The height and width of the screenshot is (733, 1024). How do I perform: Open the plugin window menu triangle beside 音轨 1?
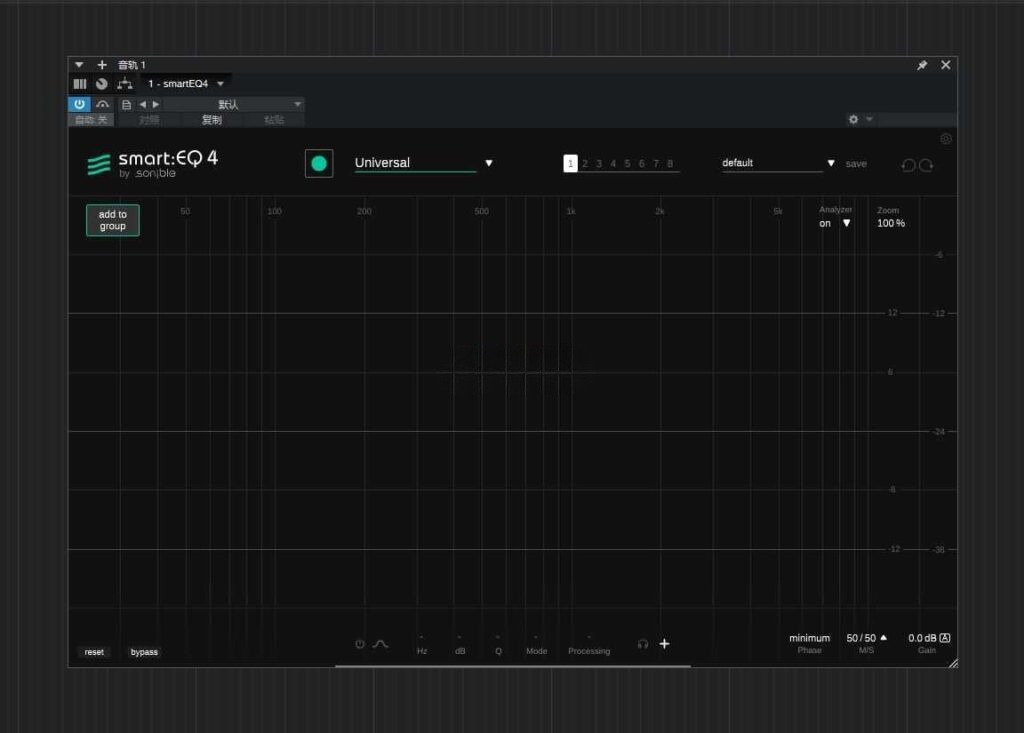click(79, 65)
